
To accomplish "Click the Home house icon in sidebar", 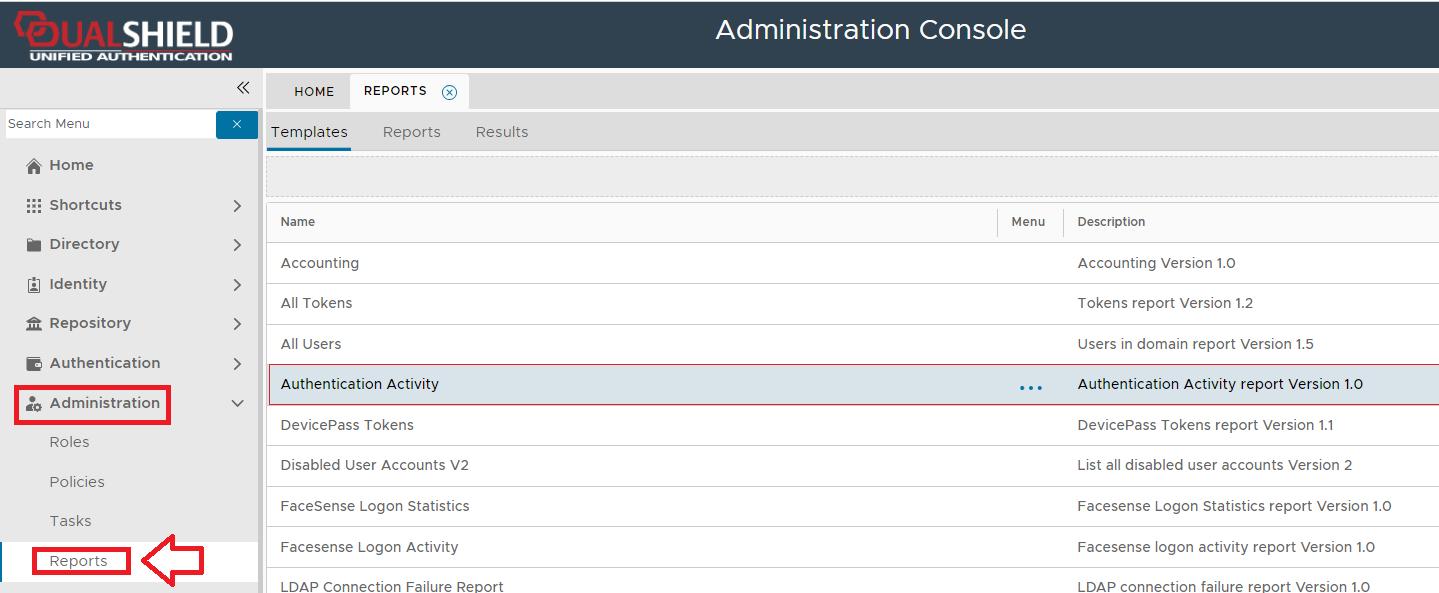I will pos(34,166).
